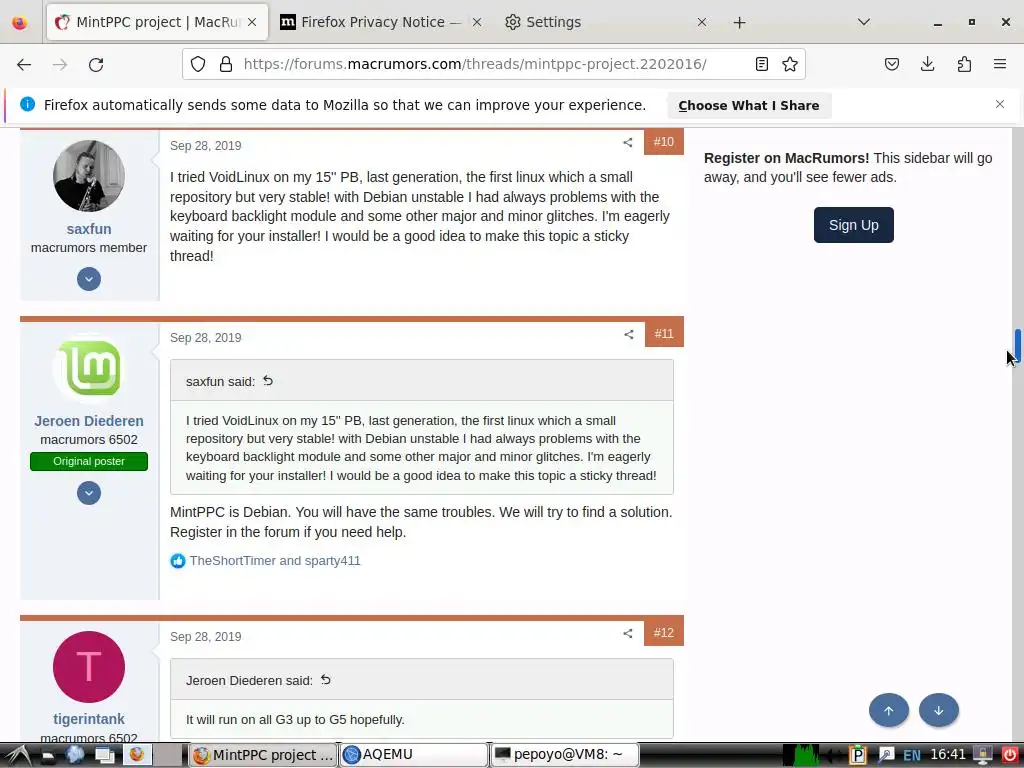Image resolution: width=1024 pixels, height=768 pixels.
Task: Open permalink #12
Action: pyautogui.click(x=664, y=633)
